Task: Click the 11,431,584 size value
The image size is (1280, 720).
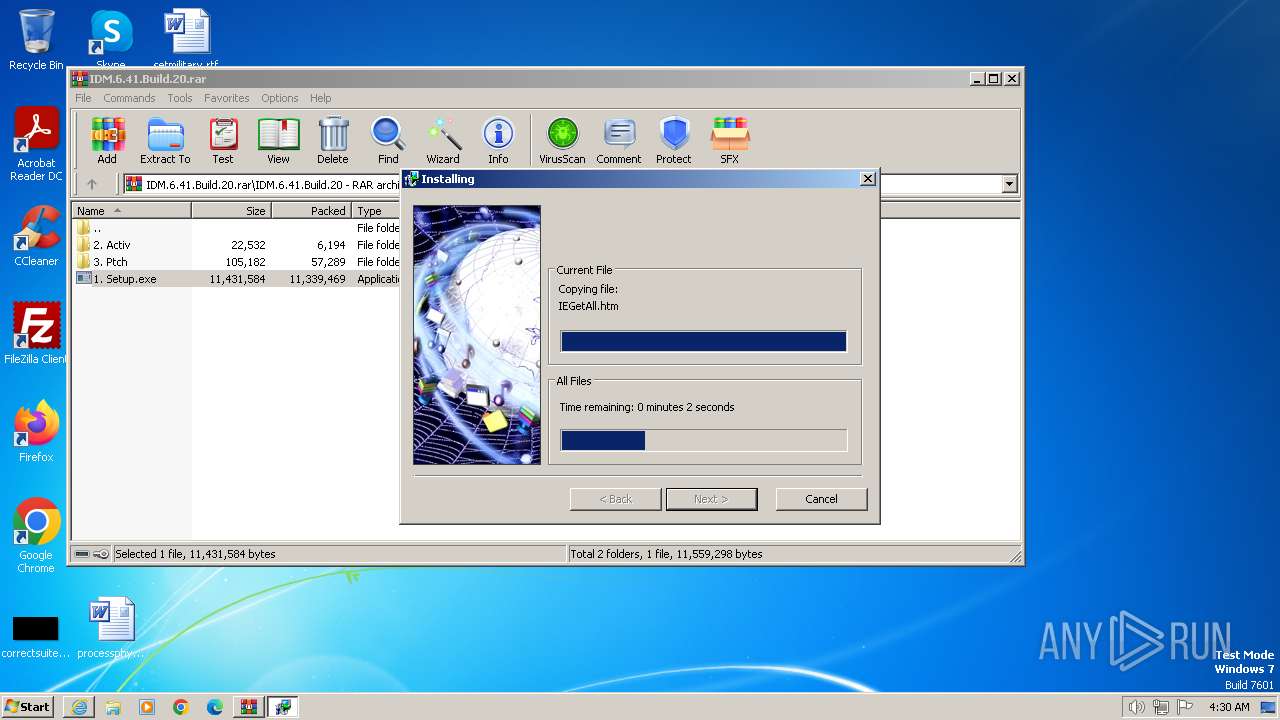Action: 237,279
